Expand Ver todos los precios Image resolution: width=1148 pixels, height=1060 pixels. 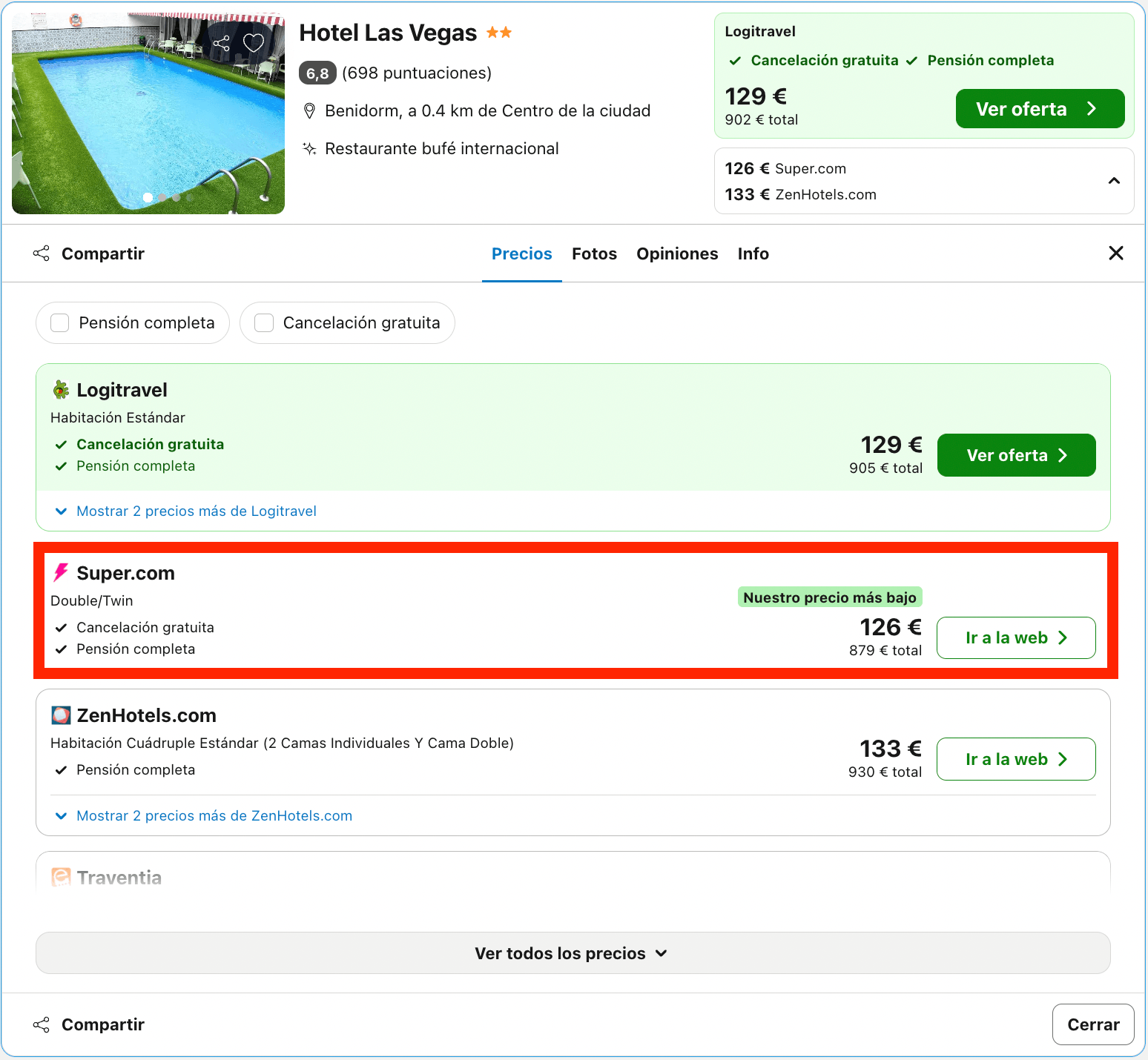pyautogui.click(x=573, y=953)
